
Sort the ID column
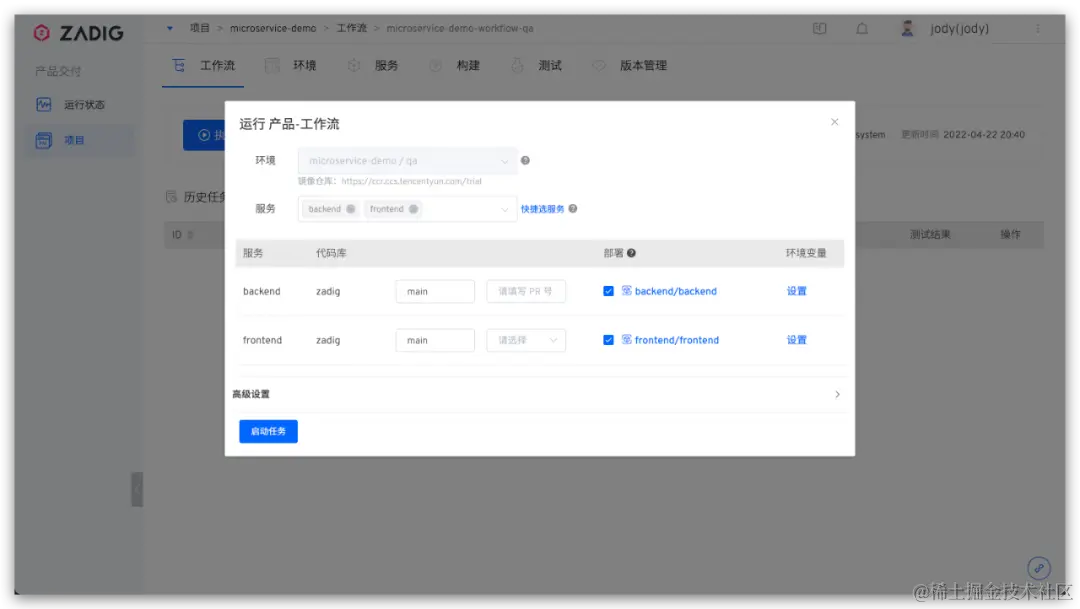[x=190, y=235]
